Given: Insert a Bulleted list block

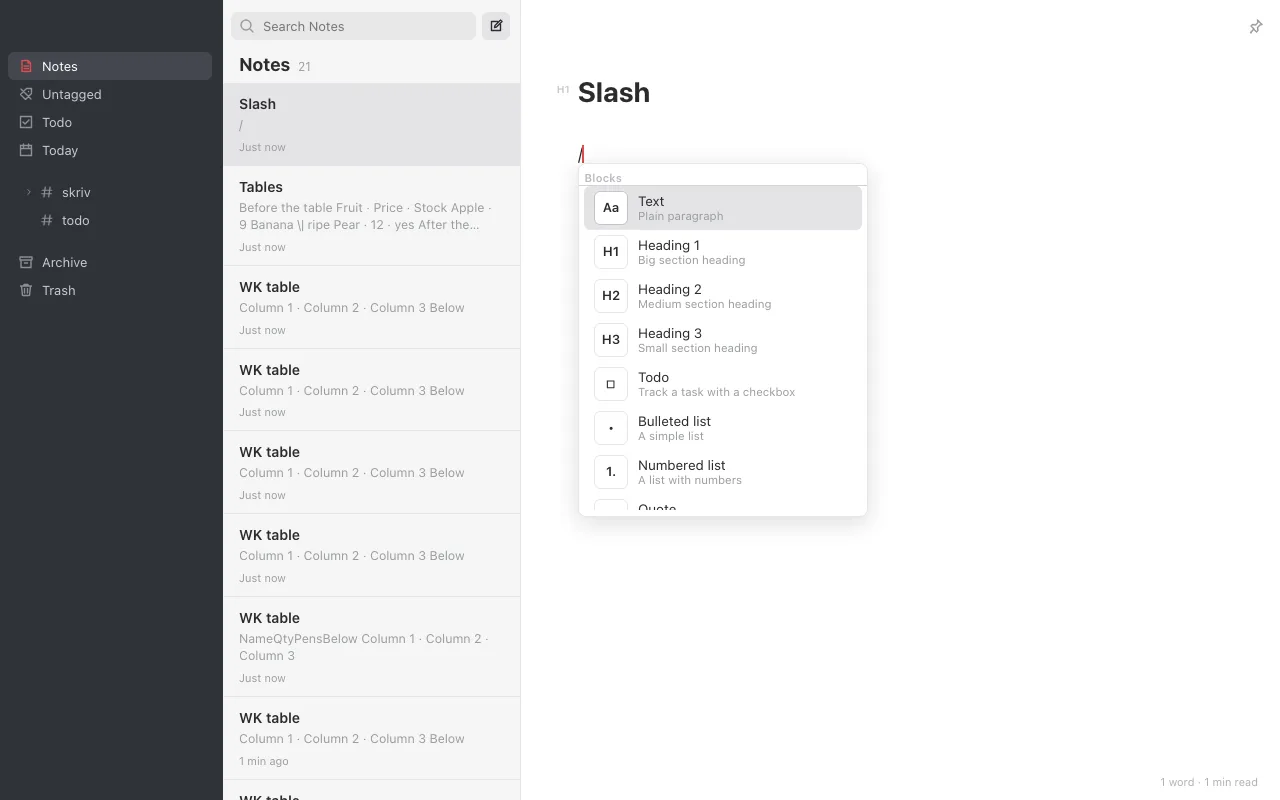Looking at the screenshot, I should point(723,428).
